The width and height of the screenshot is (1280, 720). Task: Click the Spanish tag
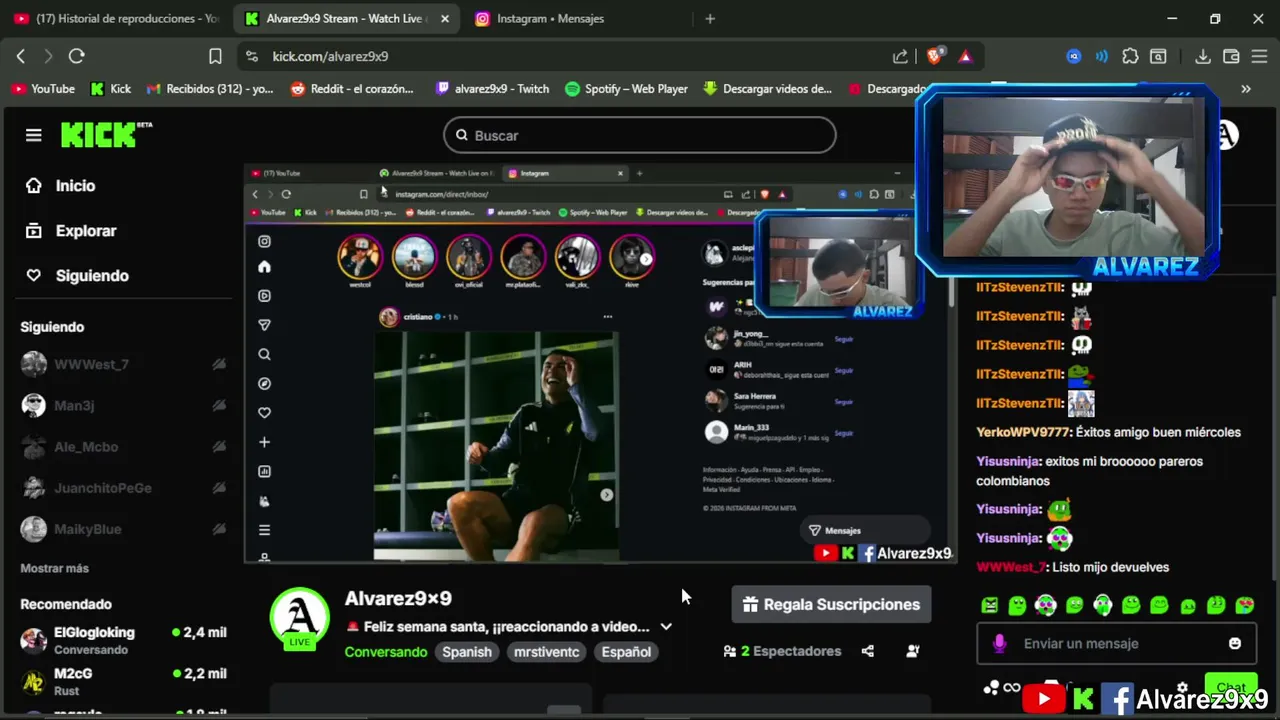467,652
